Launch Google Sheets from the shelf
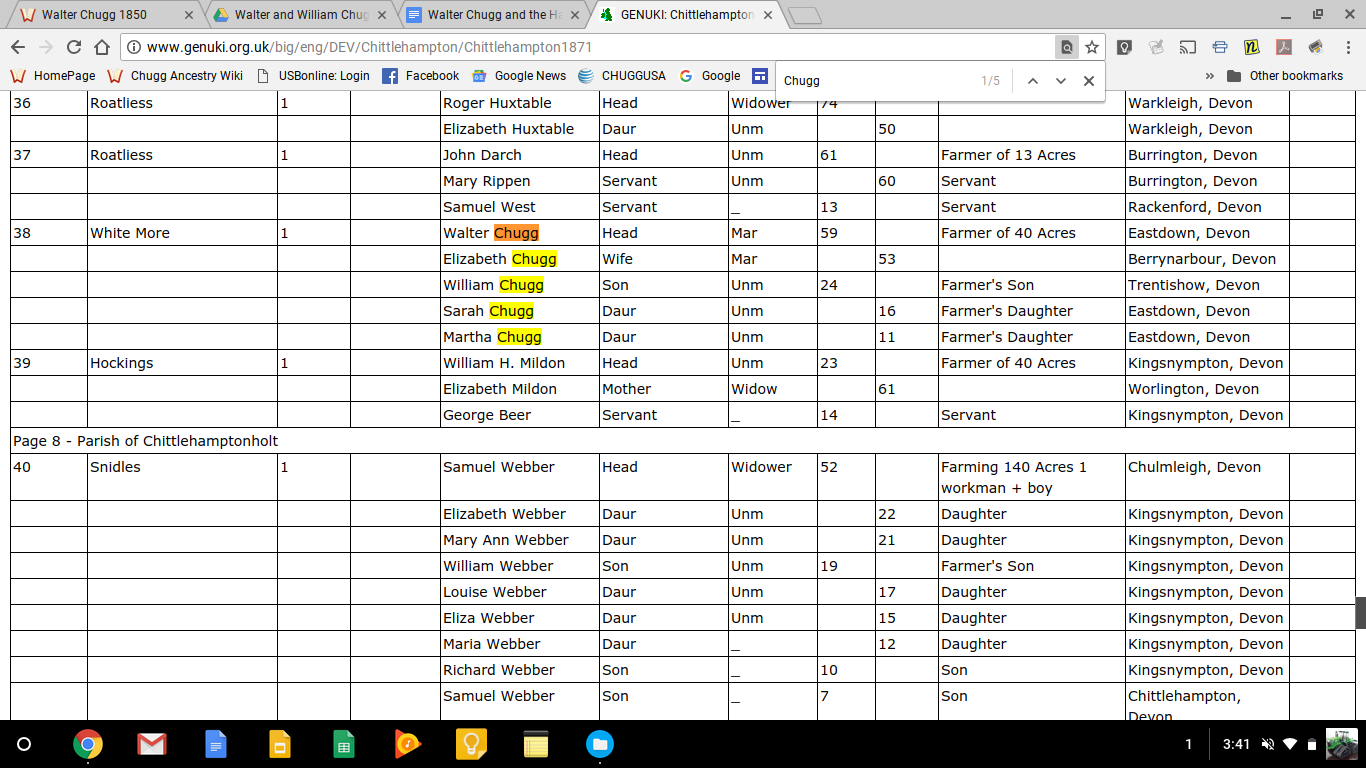Viewport: 1366px width, 768px height. [344, 744]
